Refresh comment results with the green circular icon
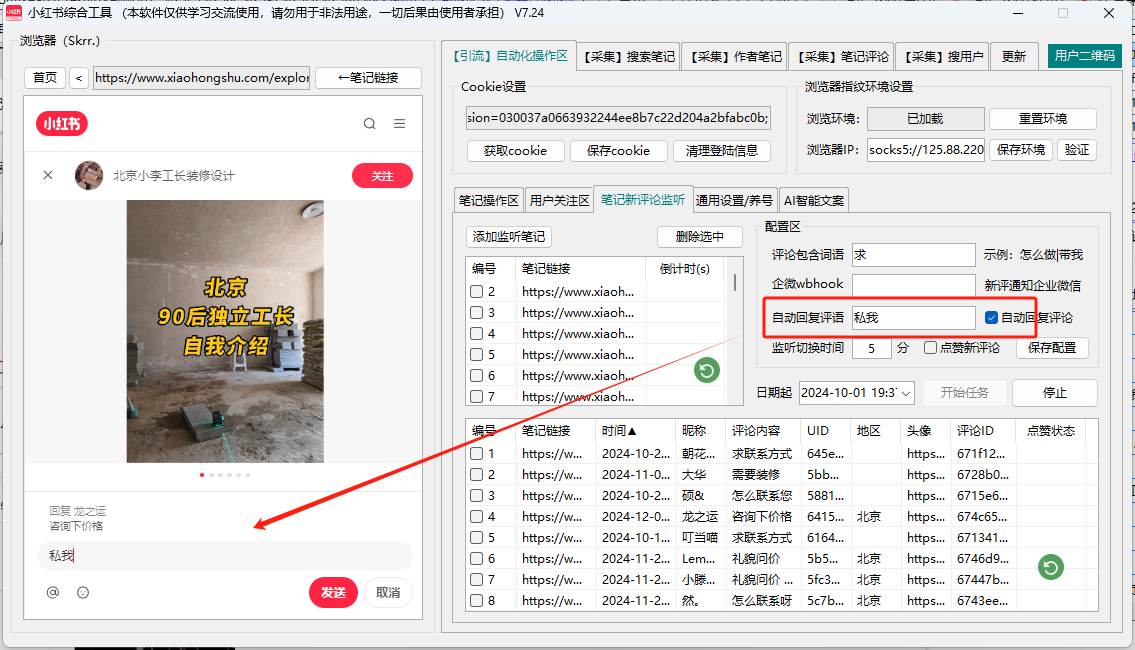Image resolution: width=1135 pixels, height=650 pixels. click(x=1050, y=567)
